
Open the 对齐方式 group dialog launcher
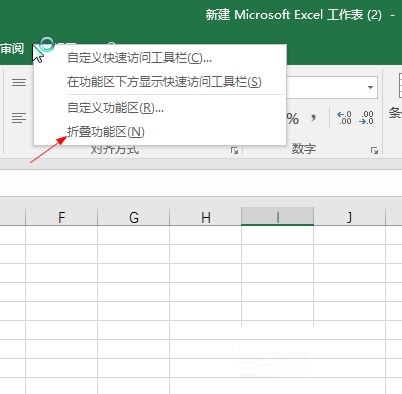[x=234, y=151]
